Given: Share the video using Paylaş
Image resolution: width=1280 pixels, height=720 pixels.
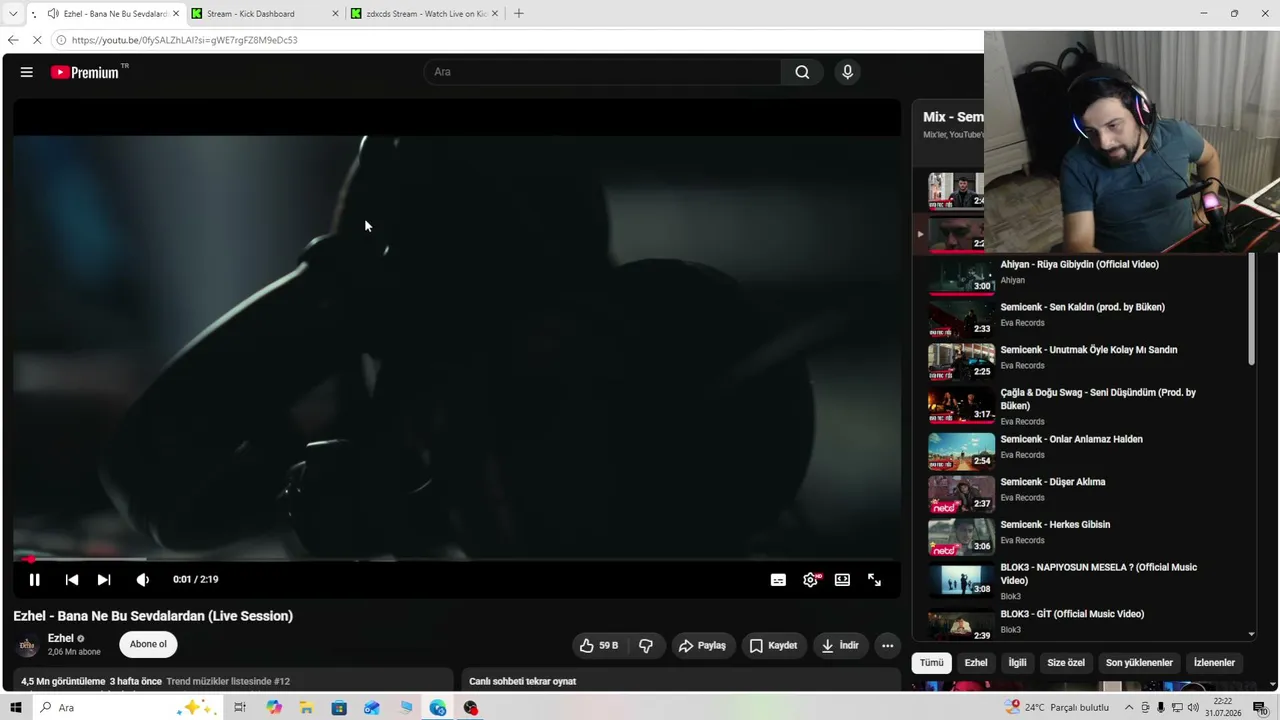Looking at the screenshot, I should [702, 646].
